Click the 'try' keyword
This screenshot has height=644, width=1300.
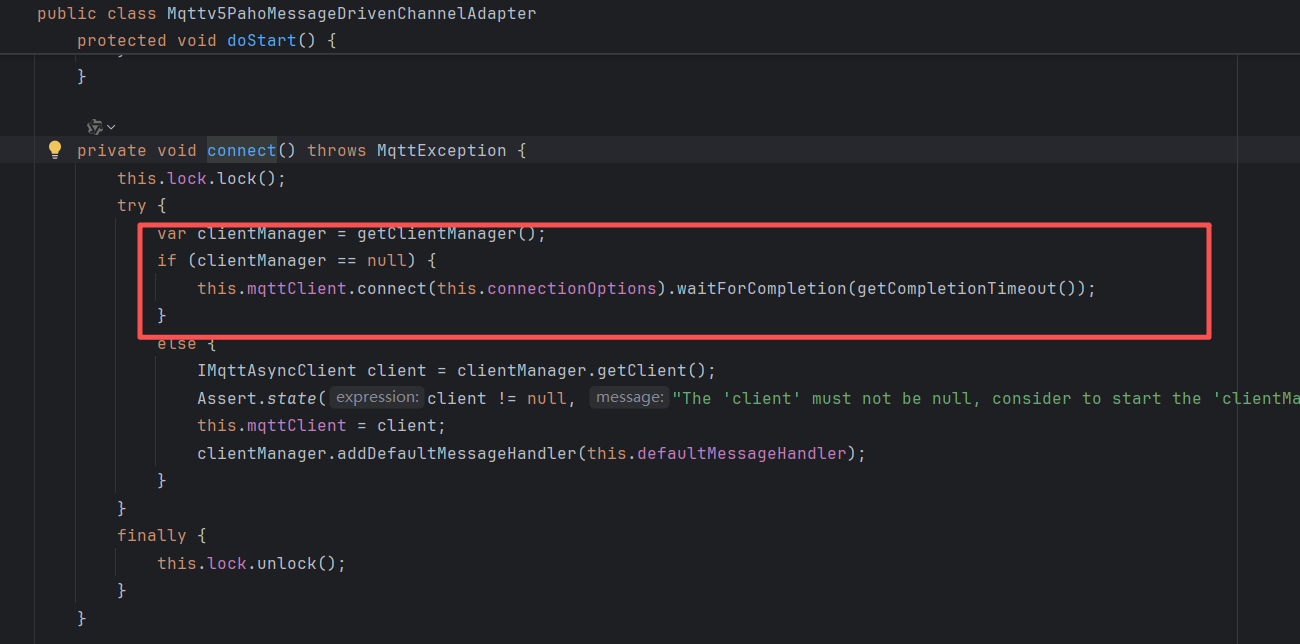click(x=131, y=205)
